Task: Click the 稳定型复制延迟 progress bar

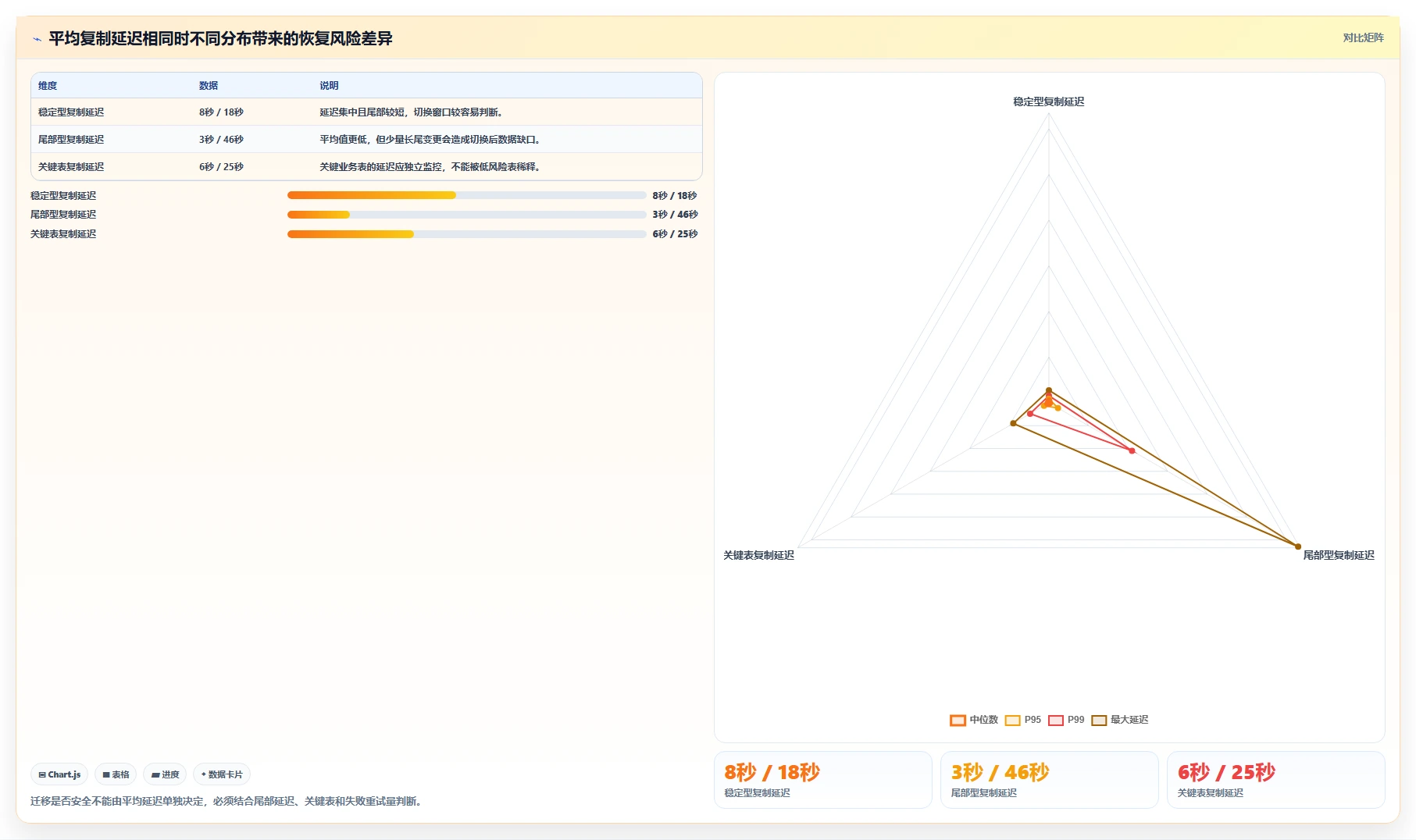Action: coord(467,195)
